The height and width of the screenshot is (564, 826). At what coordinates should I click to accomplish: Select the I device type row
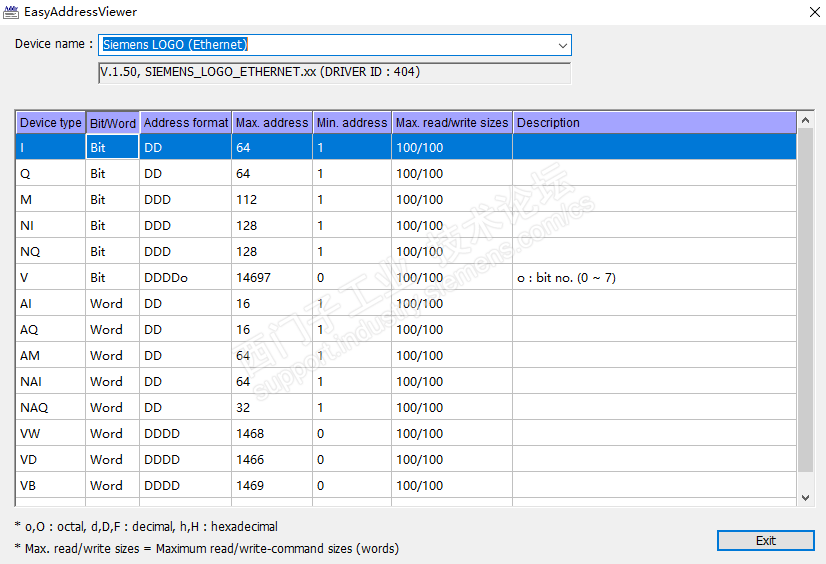pyautogui.click(x=406, y=147)
